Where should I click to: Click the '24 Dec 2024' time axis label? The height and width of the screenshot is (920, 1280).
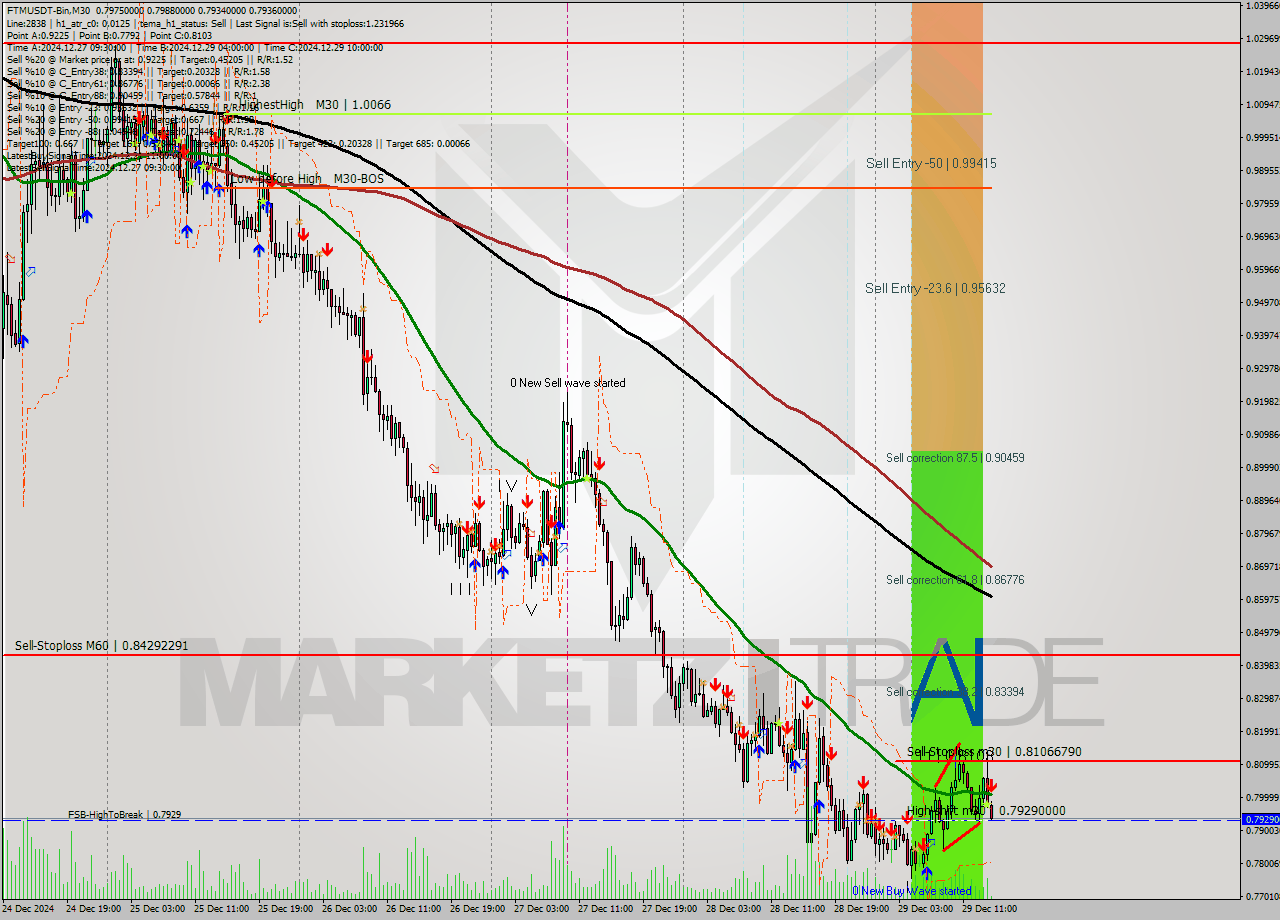[30, 910]
